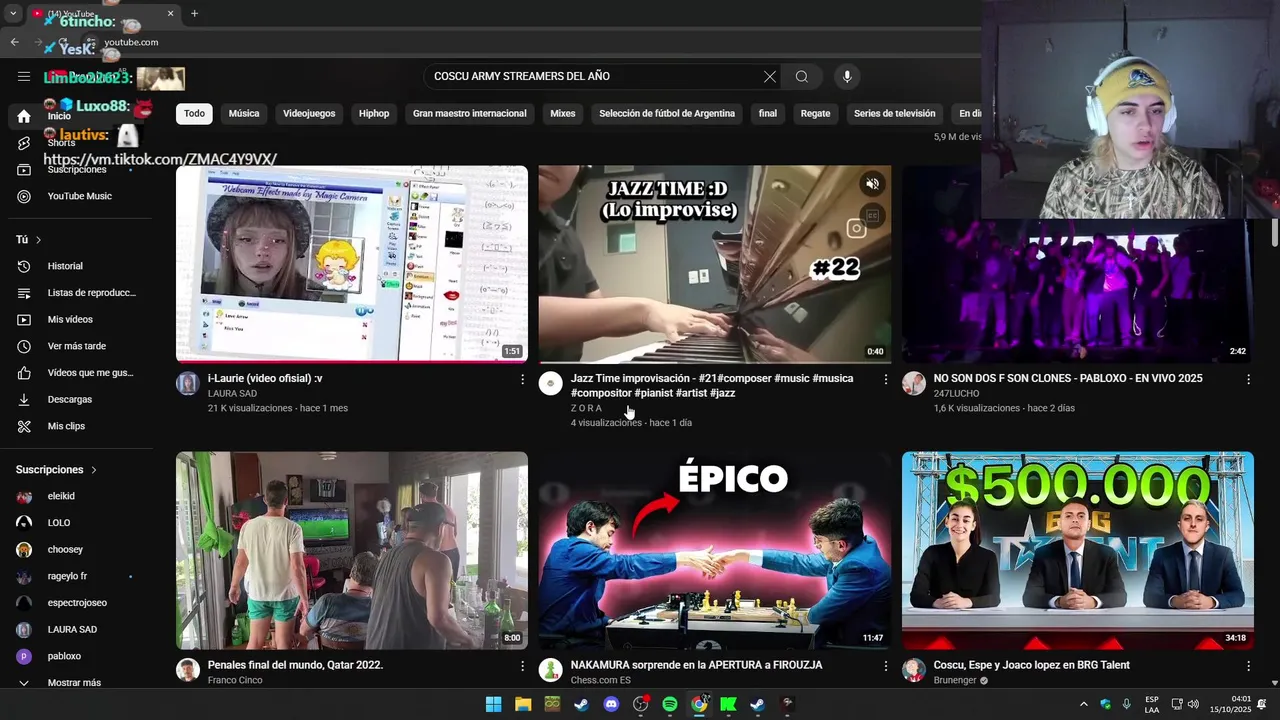Open the YouTube hamburger guide menu

(x=24, y=77)
